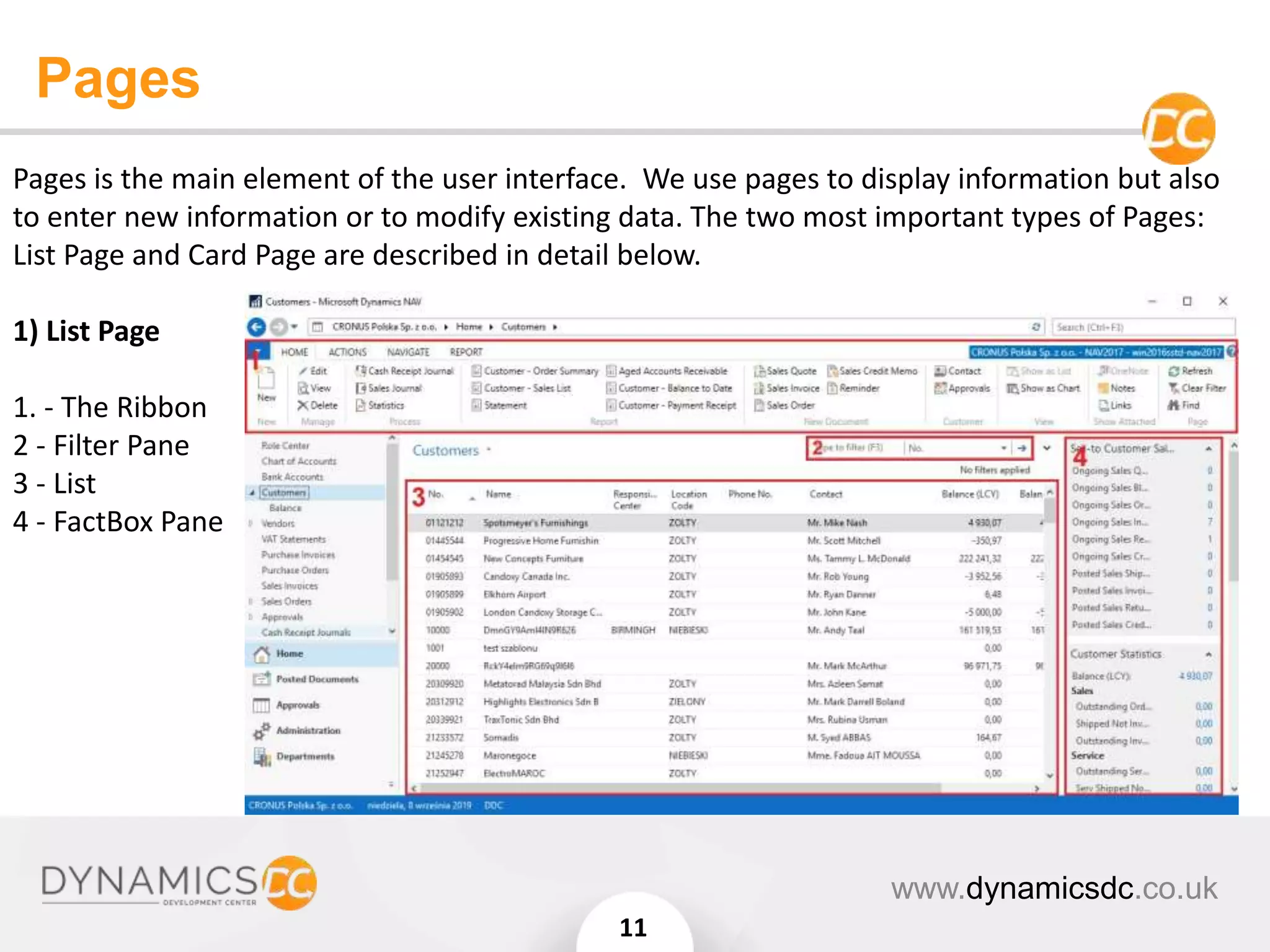
Task: Open Sales Journal from ribbon
Action: point(389,388)
